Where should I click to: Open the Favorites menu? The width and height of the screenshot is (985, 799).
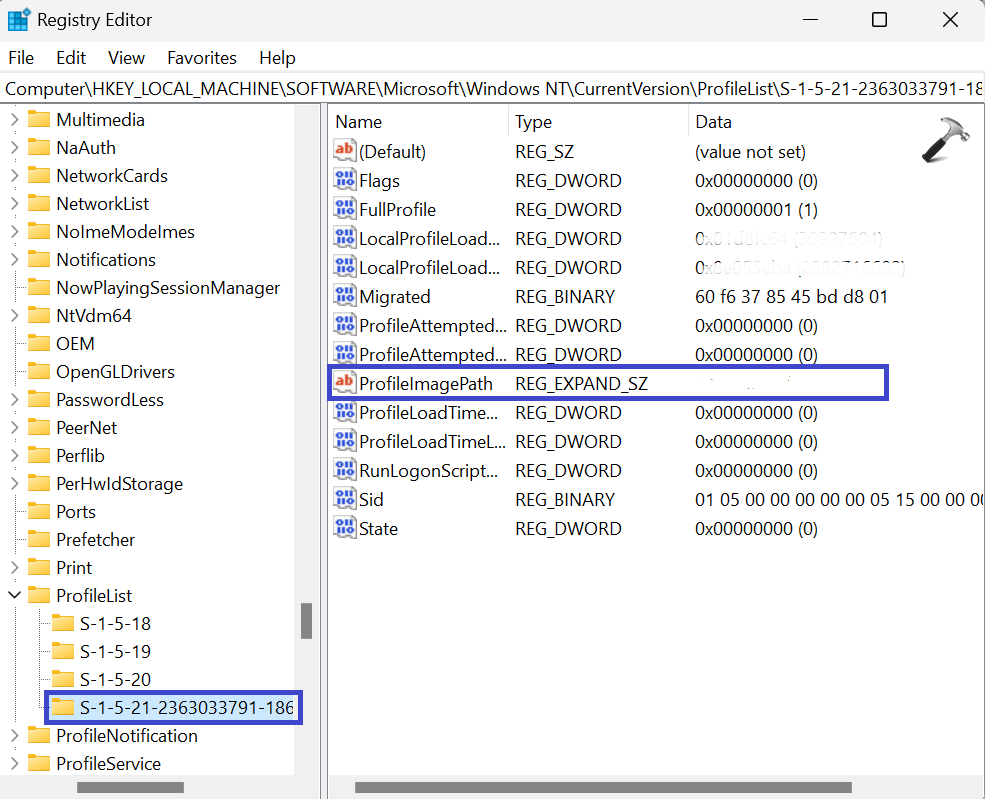202,57
